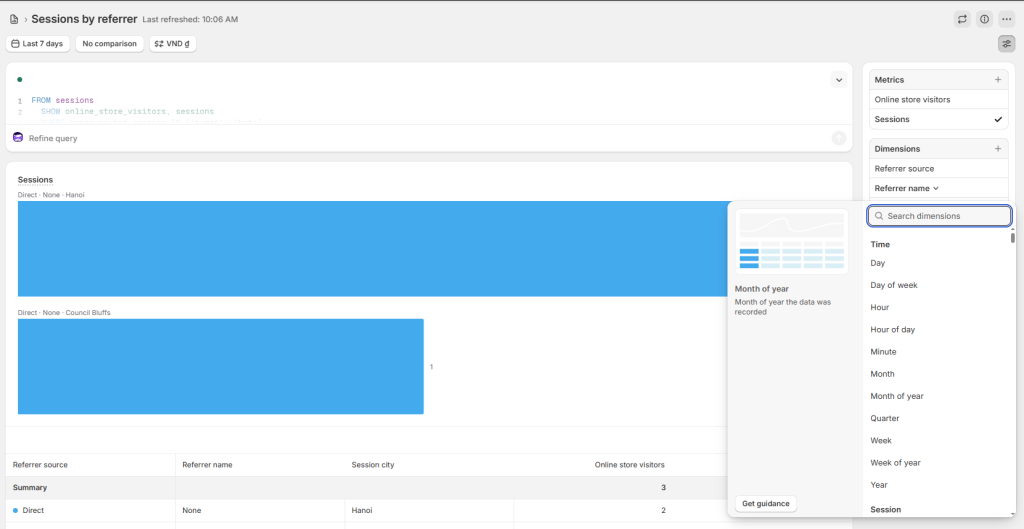Click the refresh report icon

(962, 19)
